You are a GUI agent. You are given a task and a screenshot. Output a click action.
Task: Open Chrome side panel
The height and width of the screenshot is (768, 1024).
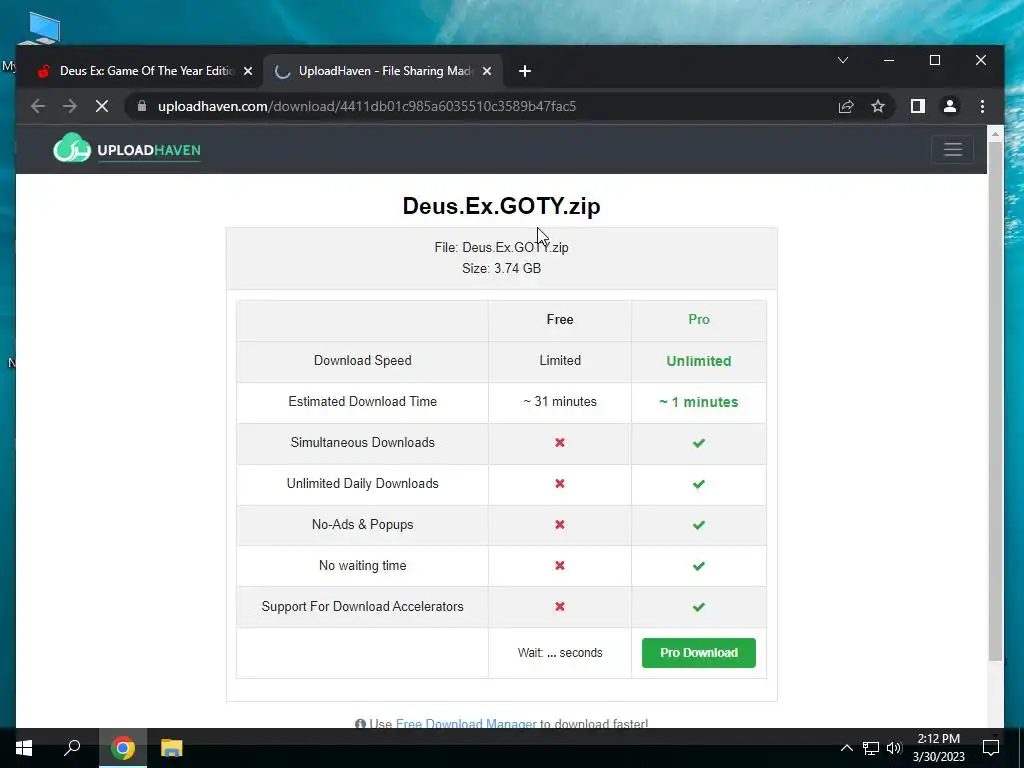tap(918, 106)
